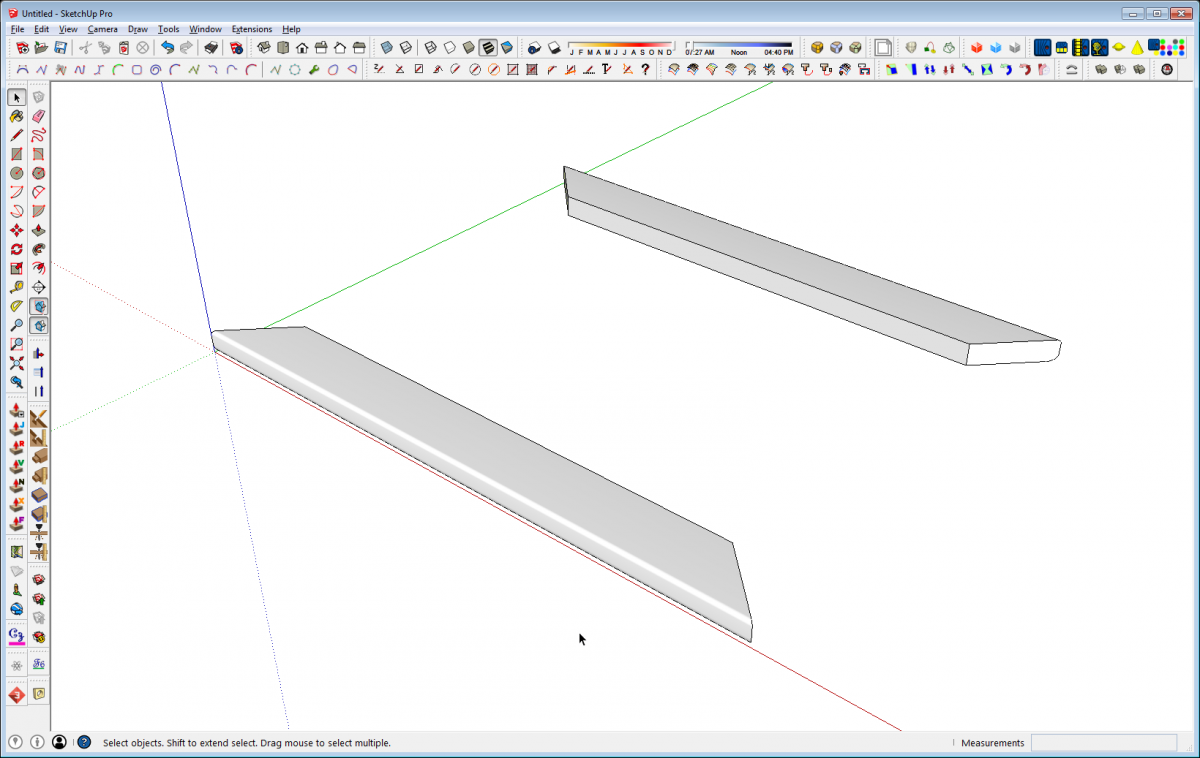The height and width of the screenshot is (758, 1200).
Task: Pick the Line pencil tool
Action: point(17,135)
